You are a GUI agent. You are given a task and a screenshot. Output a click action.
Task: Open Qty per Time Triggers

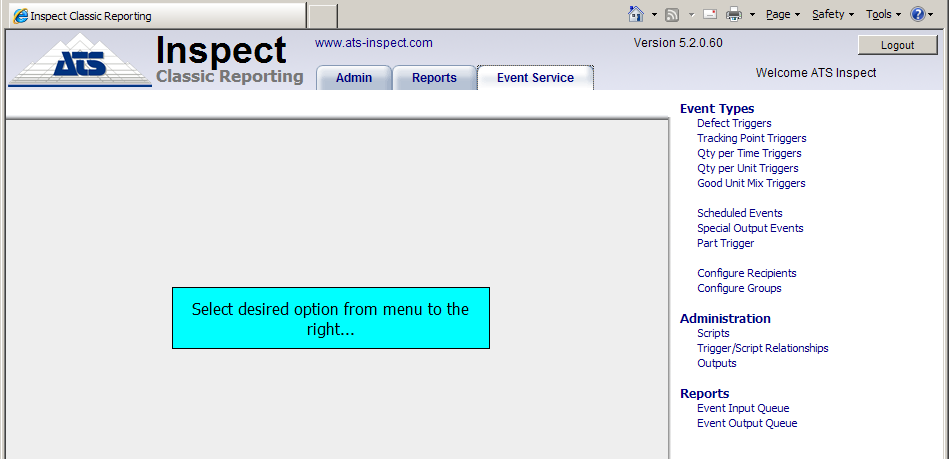coord(749,153)
